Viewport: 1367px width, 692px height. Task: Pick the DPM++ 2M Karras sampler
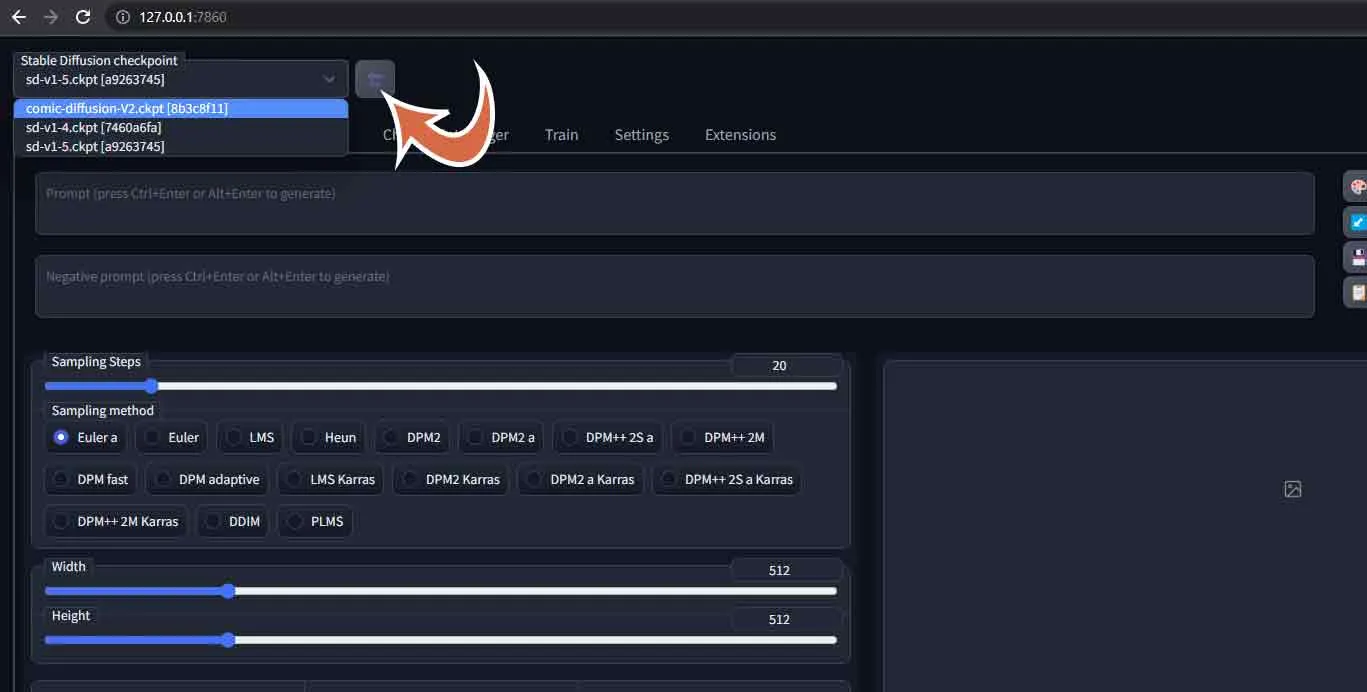(x=116, y=521)
